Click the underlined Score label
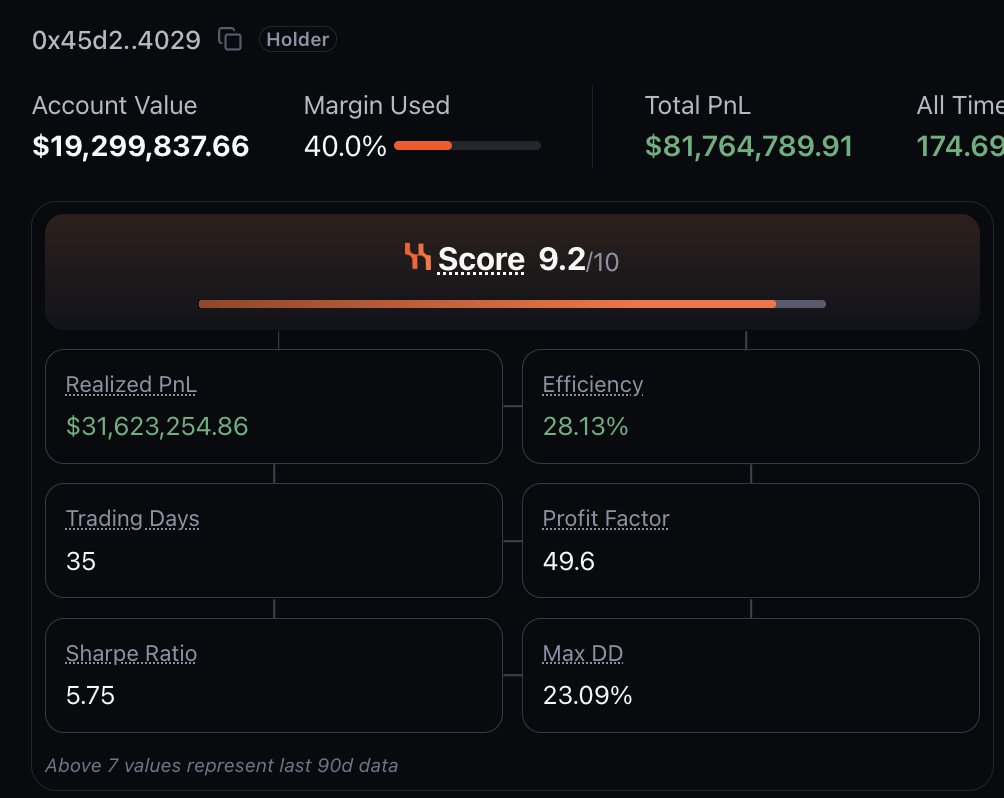Viewport: 1004px width, 798px height. coord(482,259)
